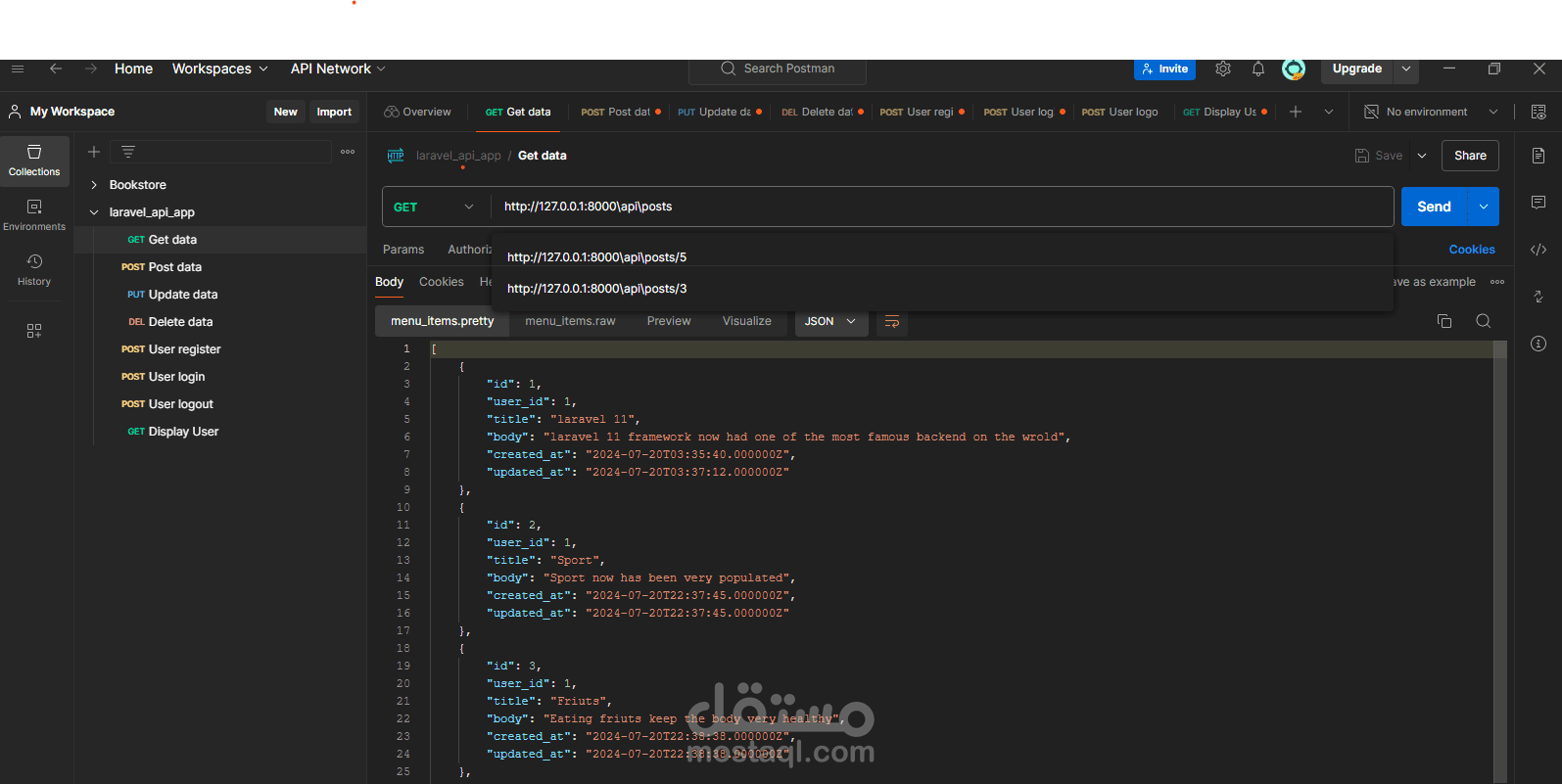Open the No environment selector
This screenshot has width=1562, height=784.
pos(1431,112)
